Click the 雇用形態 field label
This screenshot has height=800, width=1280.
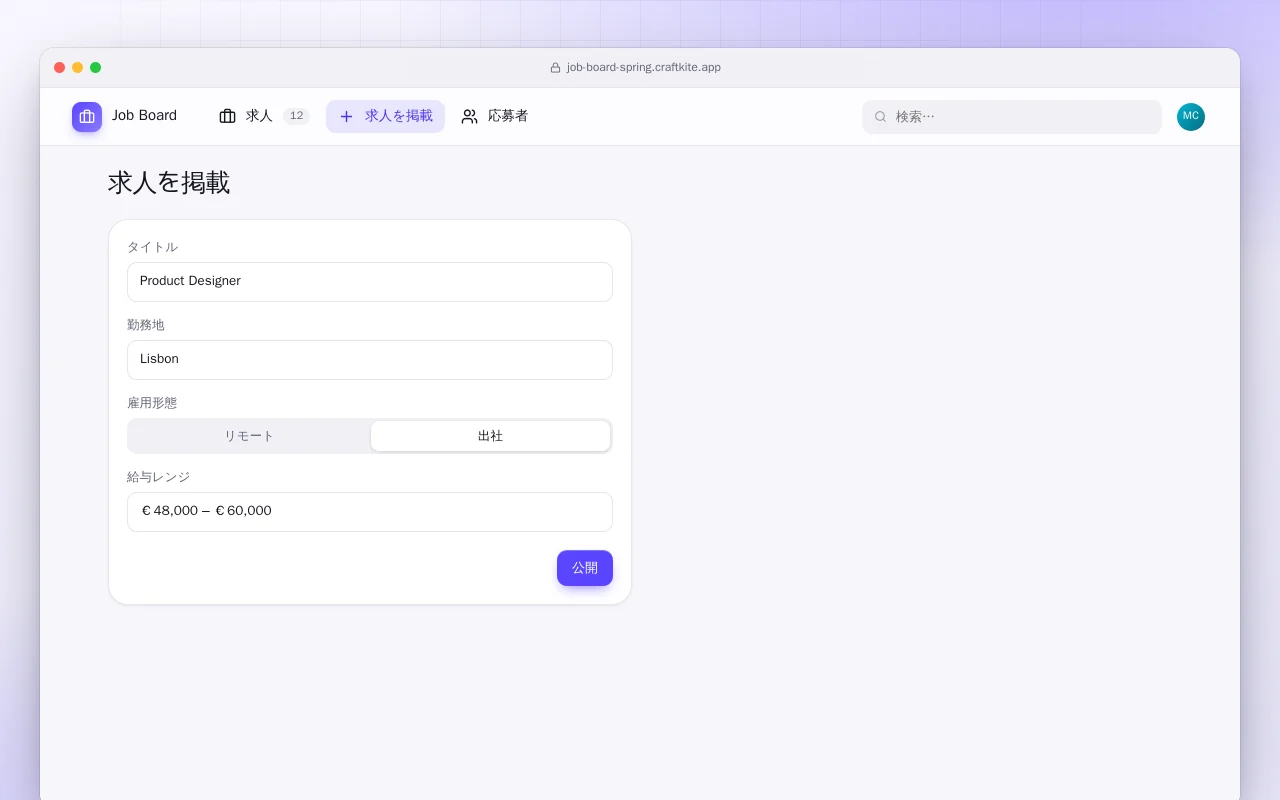coord(152,403)
